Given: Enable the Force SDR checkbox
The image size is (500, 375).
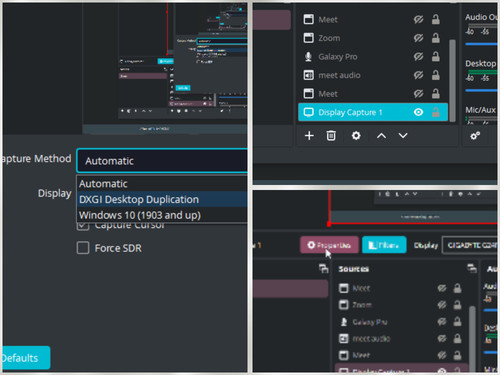Looking at the screenshot, I should pos(83,248).
